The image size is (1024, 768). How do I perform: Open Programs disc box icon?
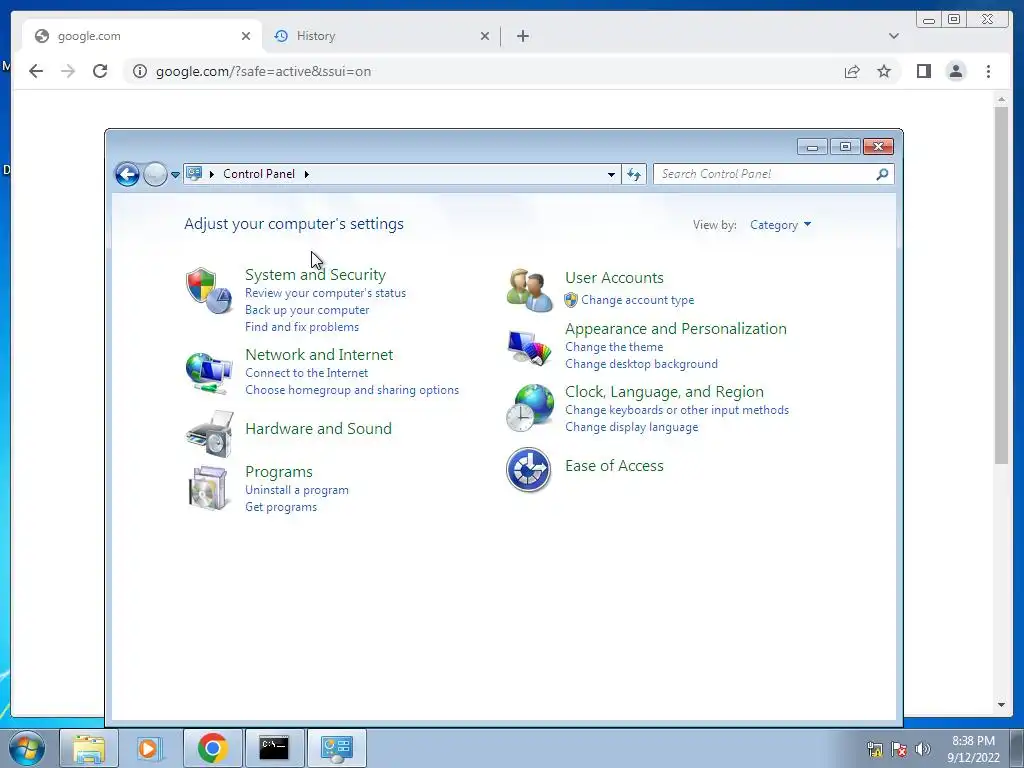pyautogui.click(x=209, y=488)
